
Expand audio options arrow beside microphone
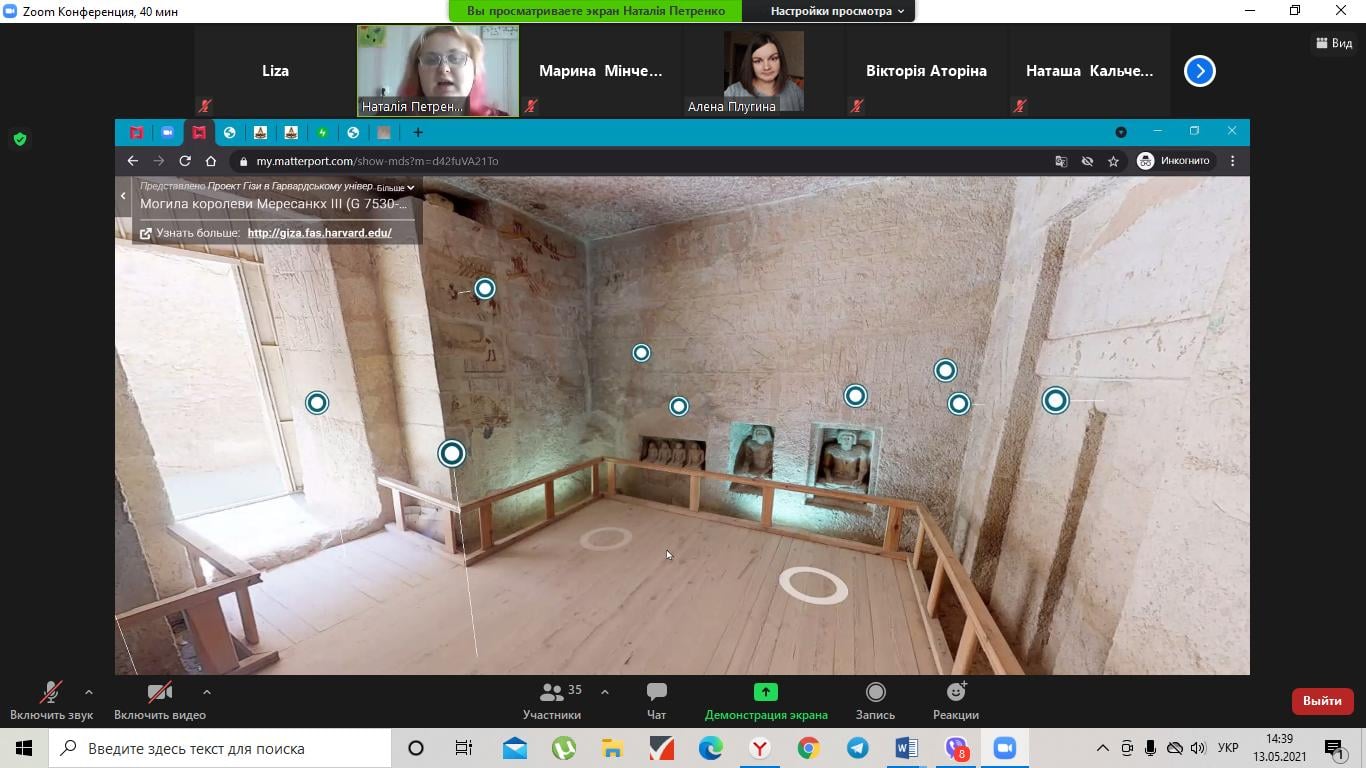pos(89,691)
